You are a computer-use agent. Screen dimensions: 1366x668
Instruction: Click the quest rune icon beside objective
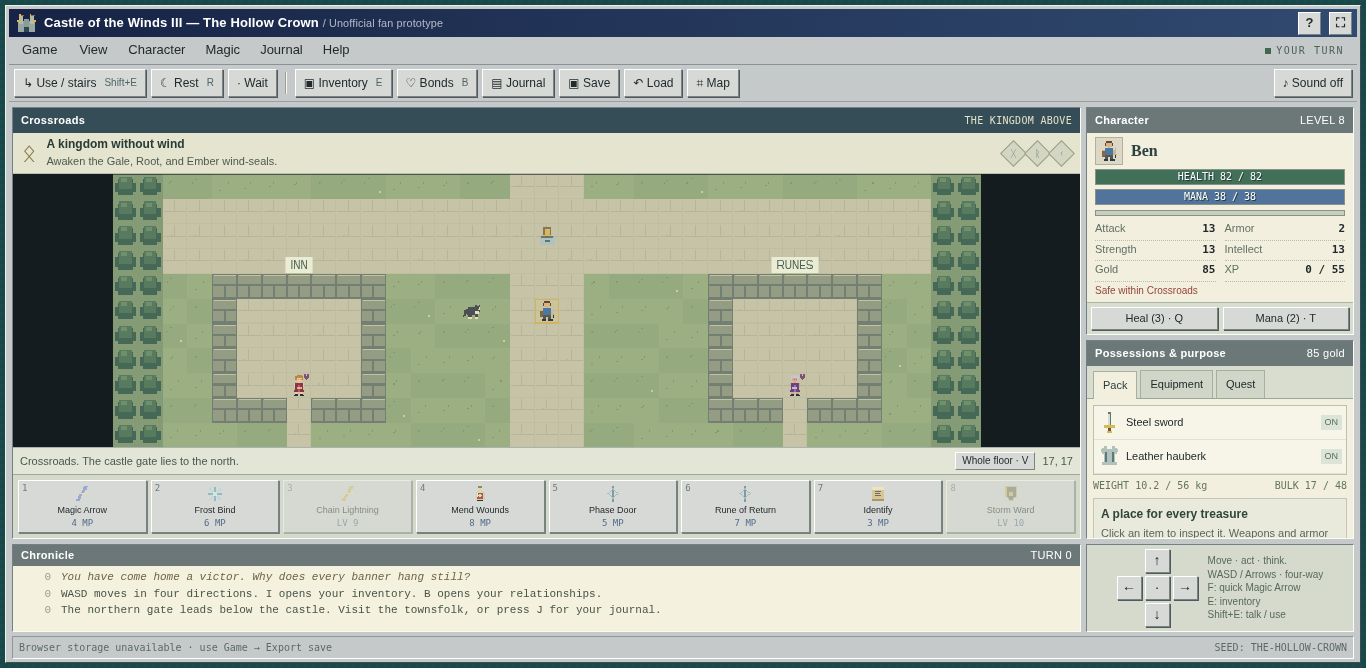point(29,153)
